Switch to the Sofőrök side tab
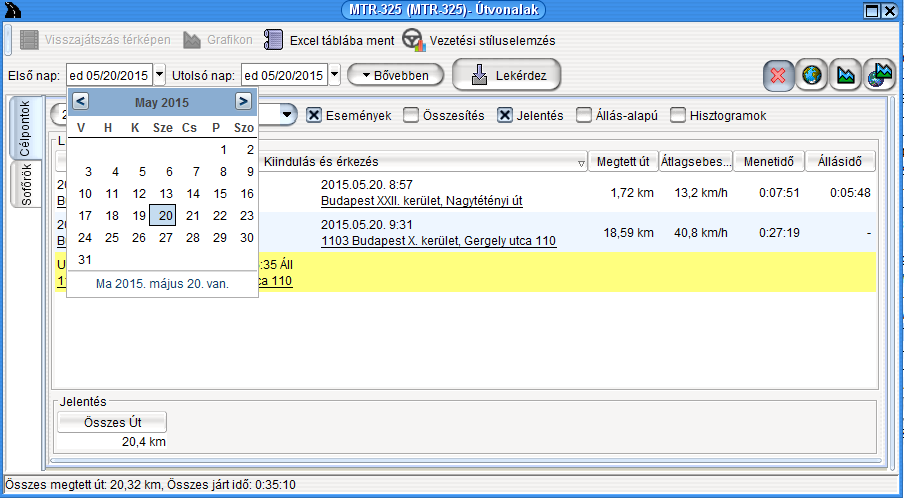The height and width of the screenshot is (498, 904). 26,184
